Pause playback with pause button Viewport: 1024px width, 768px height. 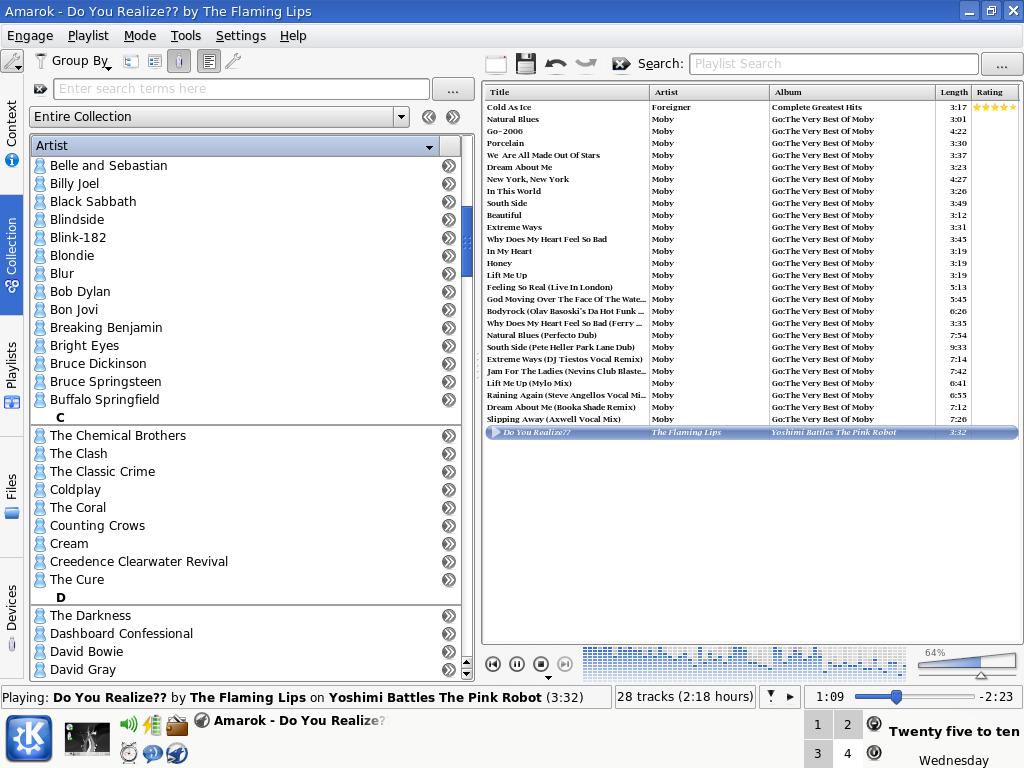(x=517, y=664)
